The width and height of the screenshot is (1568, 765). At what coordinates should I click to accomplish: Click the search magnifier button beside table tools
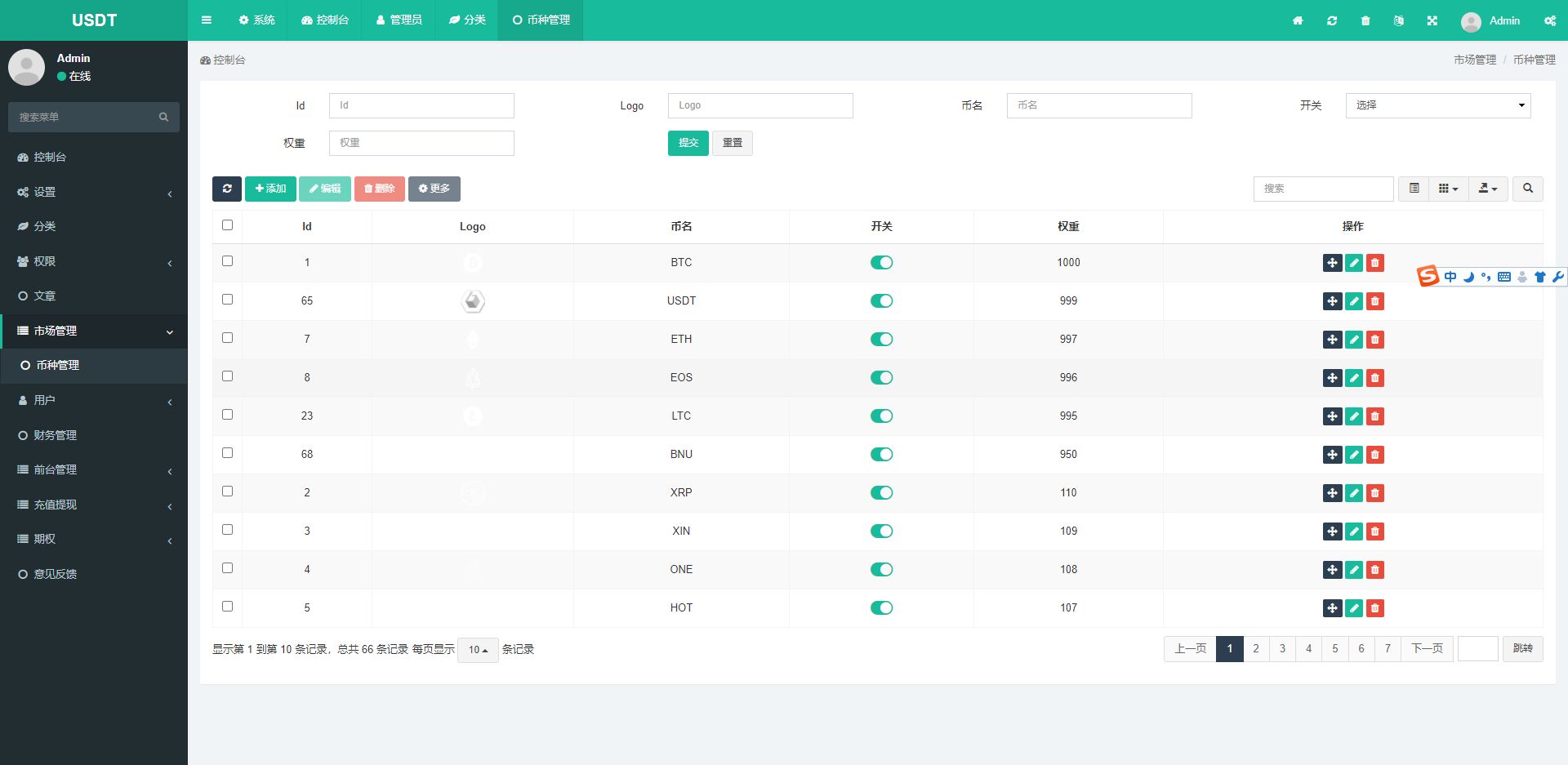[1527, 189]
